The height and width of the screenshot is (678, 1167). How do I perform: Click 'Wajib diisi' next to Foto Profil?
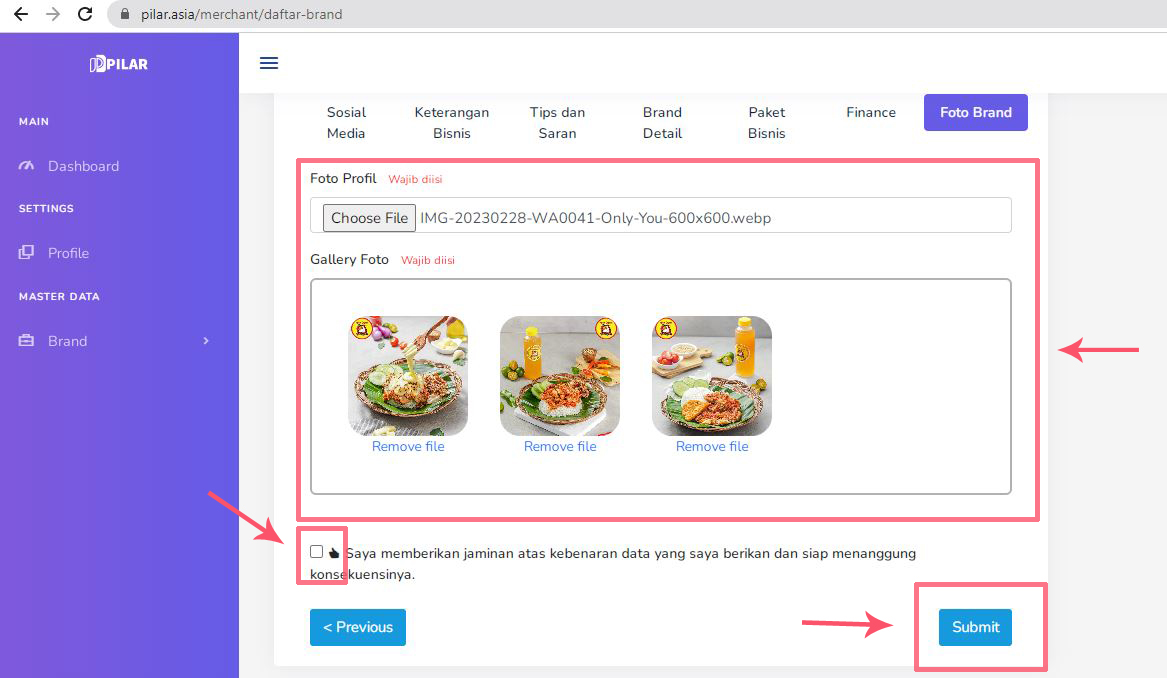pyautogui.click(x=415, y=179)
